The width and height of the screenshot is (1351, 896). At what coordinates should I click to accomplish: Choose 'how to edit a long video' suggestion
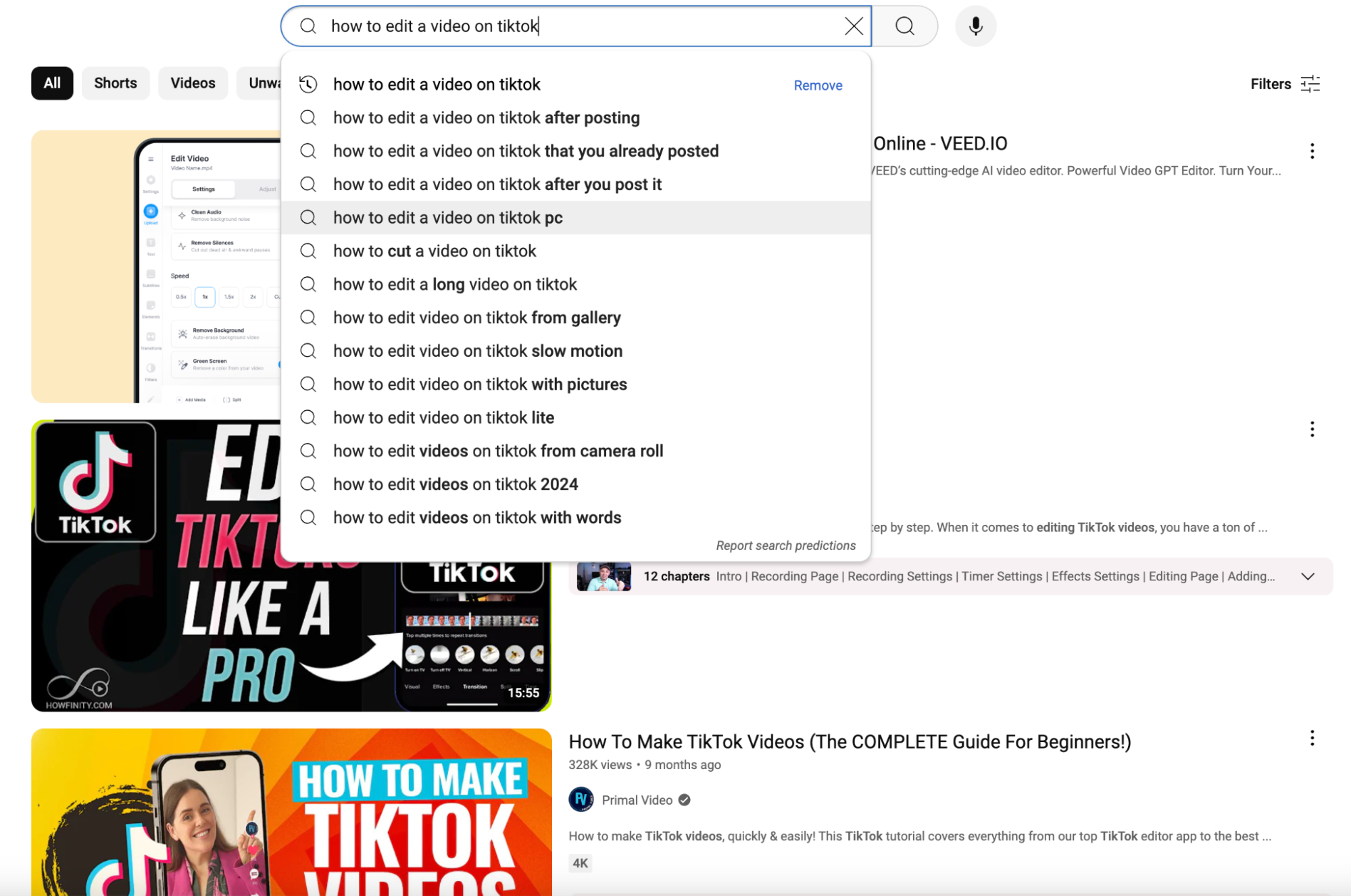point(575,284)
